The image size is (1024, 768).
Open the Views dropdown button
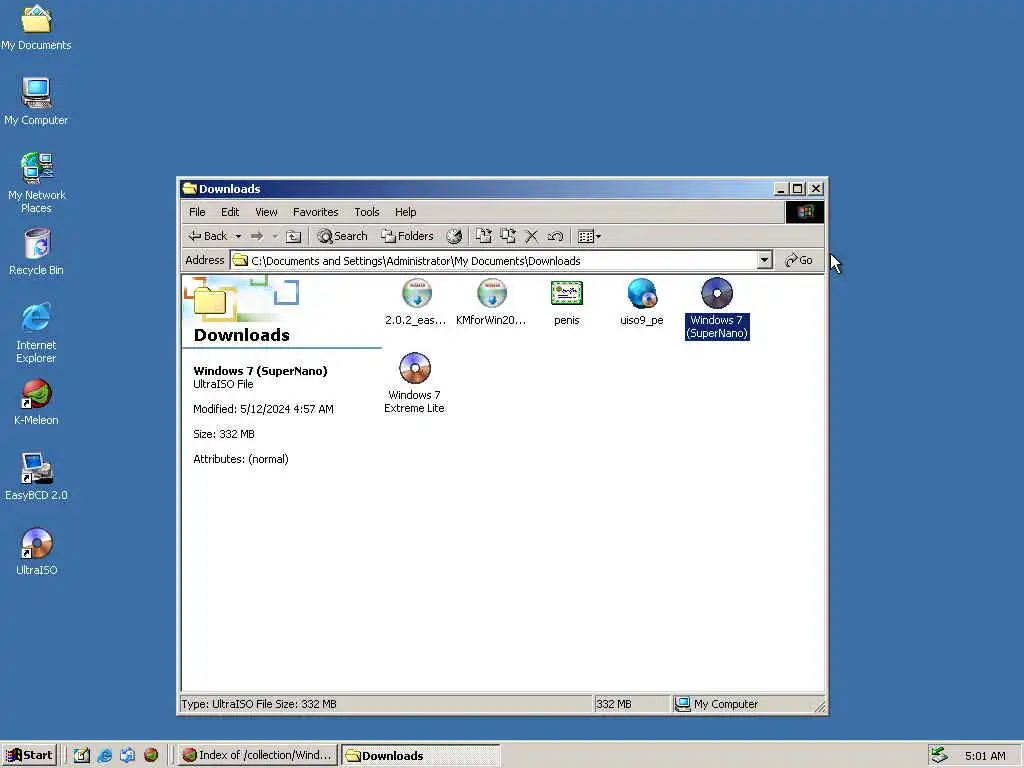[x=589, y=236]
